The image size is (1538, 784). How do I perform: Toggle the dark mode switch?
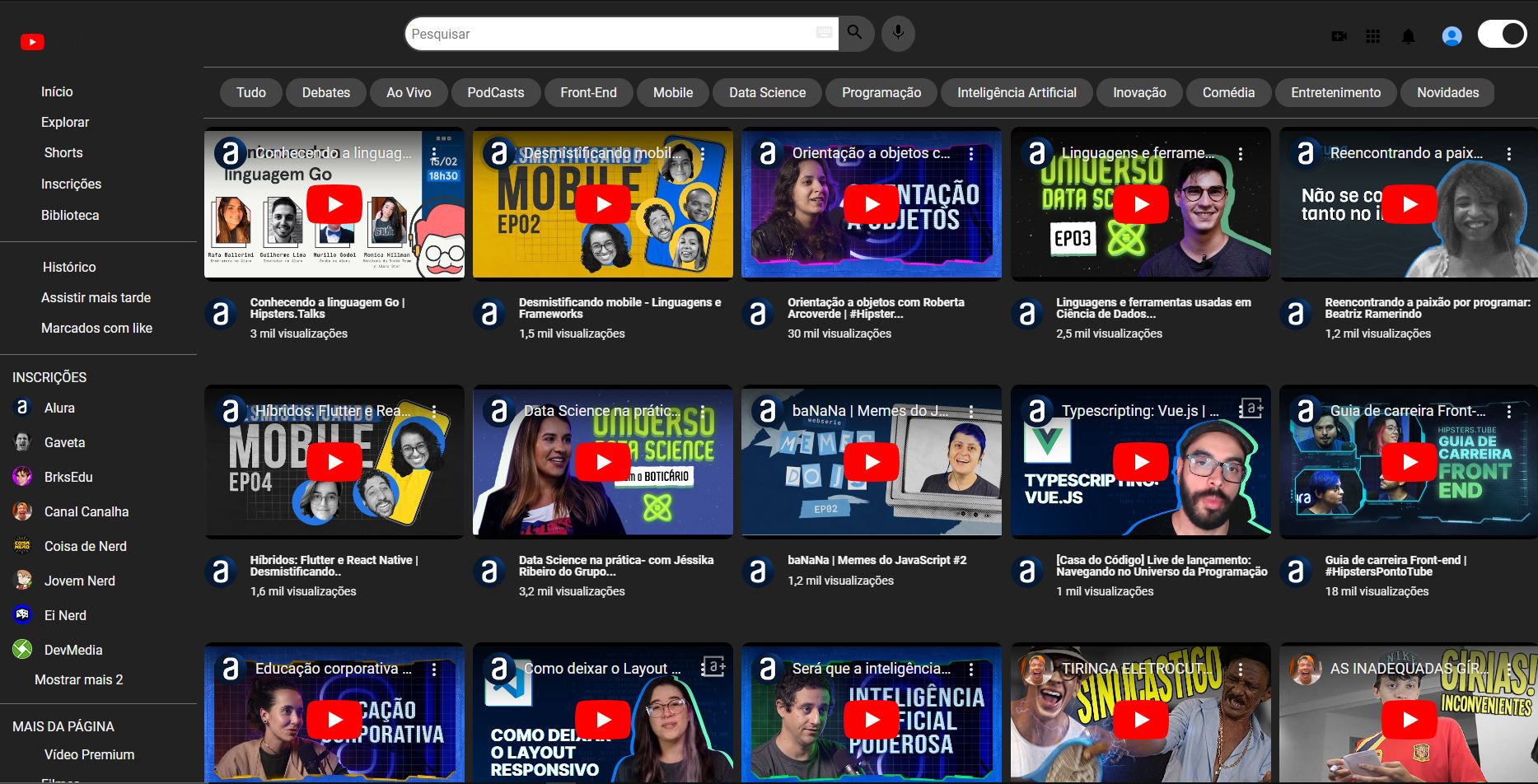point(1502,34)
